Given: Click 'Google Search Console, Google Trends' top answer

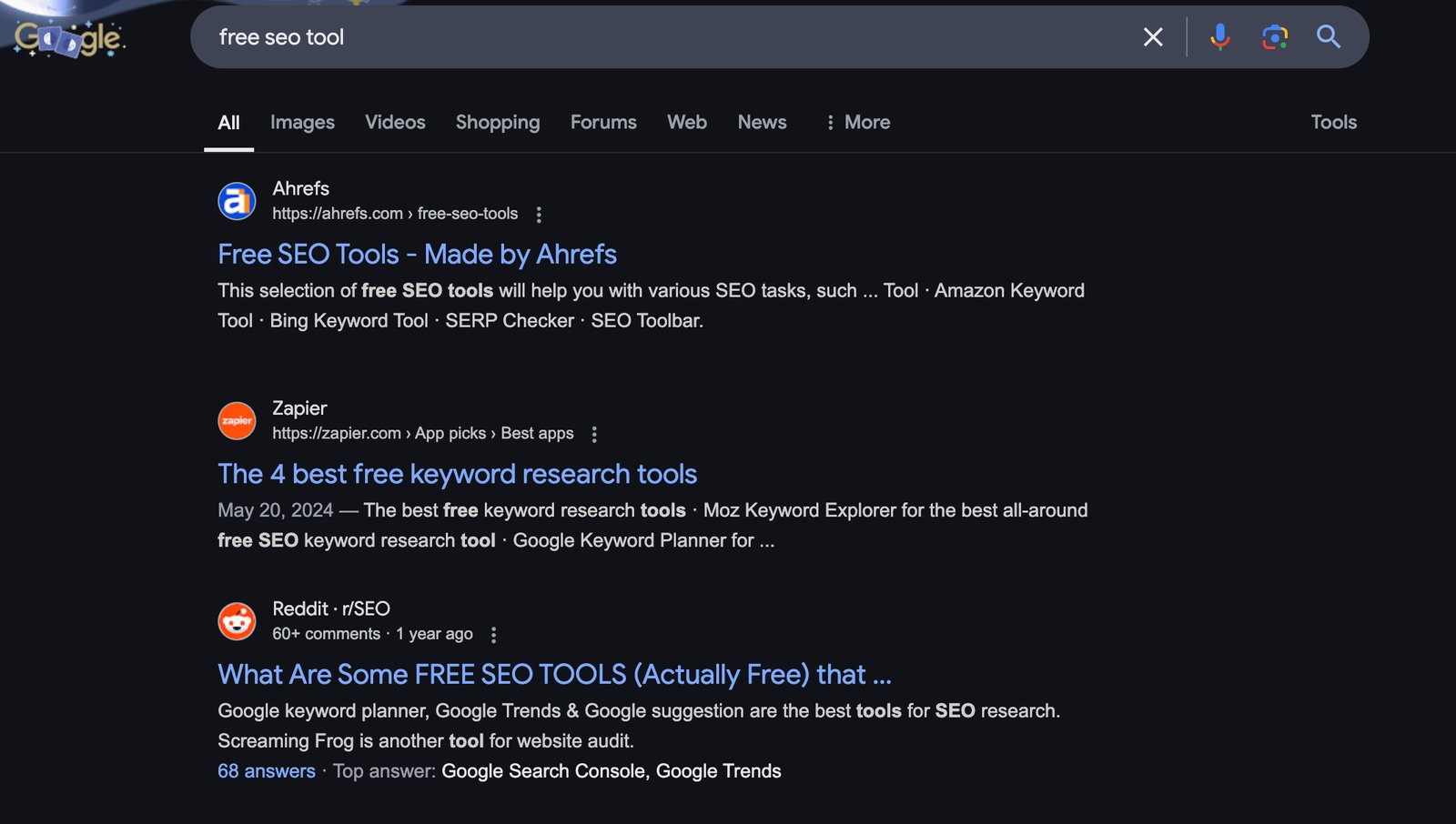Looking at the screenshot, I should point(612,771).
